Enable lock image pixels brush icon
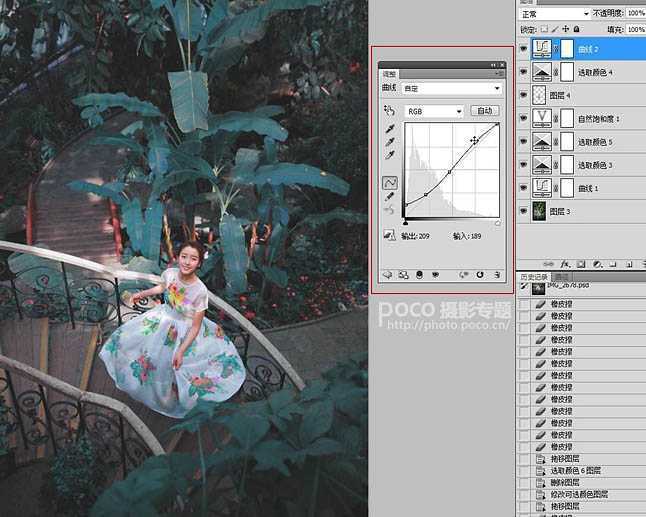The height and width of the screenshot is (517, 646). (555, 29)
